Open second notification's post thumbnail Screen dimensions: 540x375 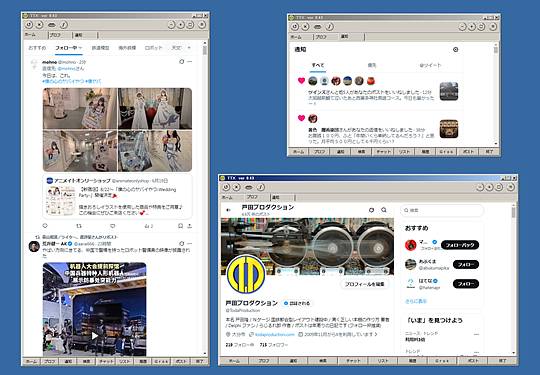coord(449,128)
